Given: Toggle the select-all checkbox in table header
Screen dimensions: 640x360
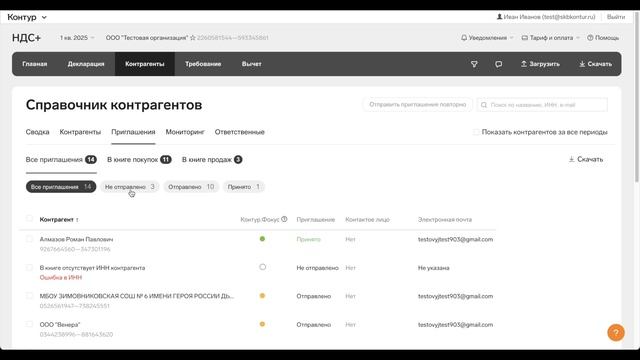Looking at the screenshot, I should (x=29, y=218).
